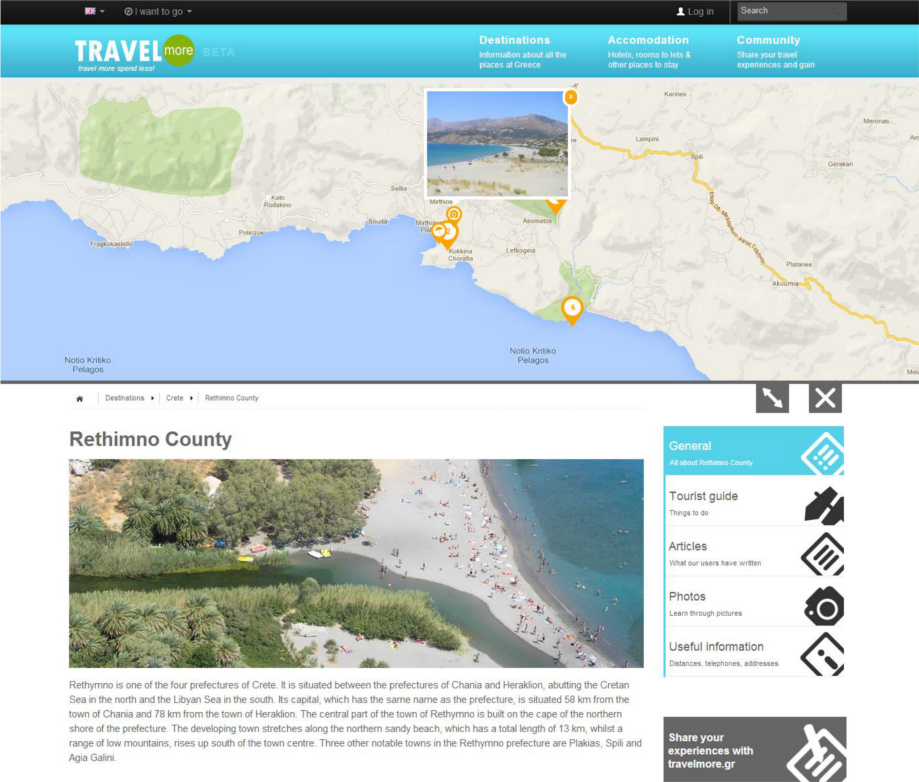Expand the language flag dropdown
The image size is (919, 782).
click(x=94, y=11)
